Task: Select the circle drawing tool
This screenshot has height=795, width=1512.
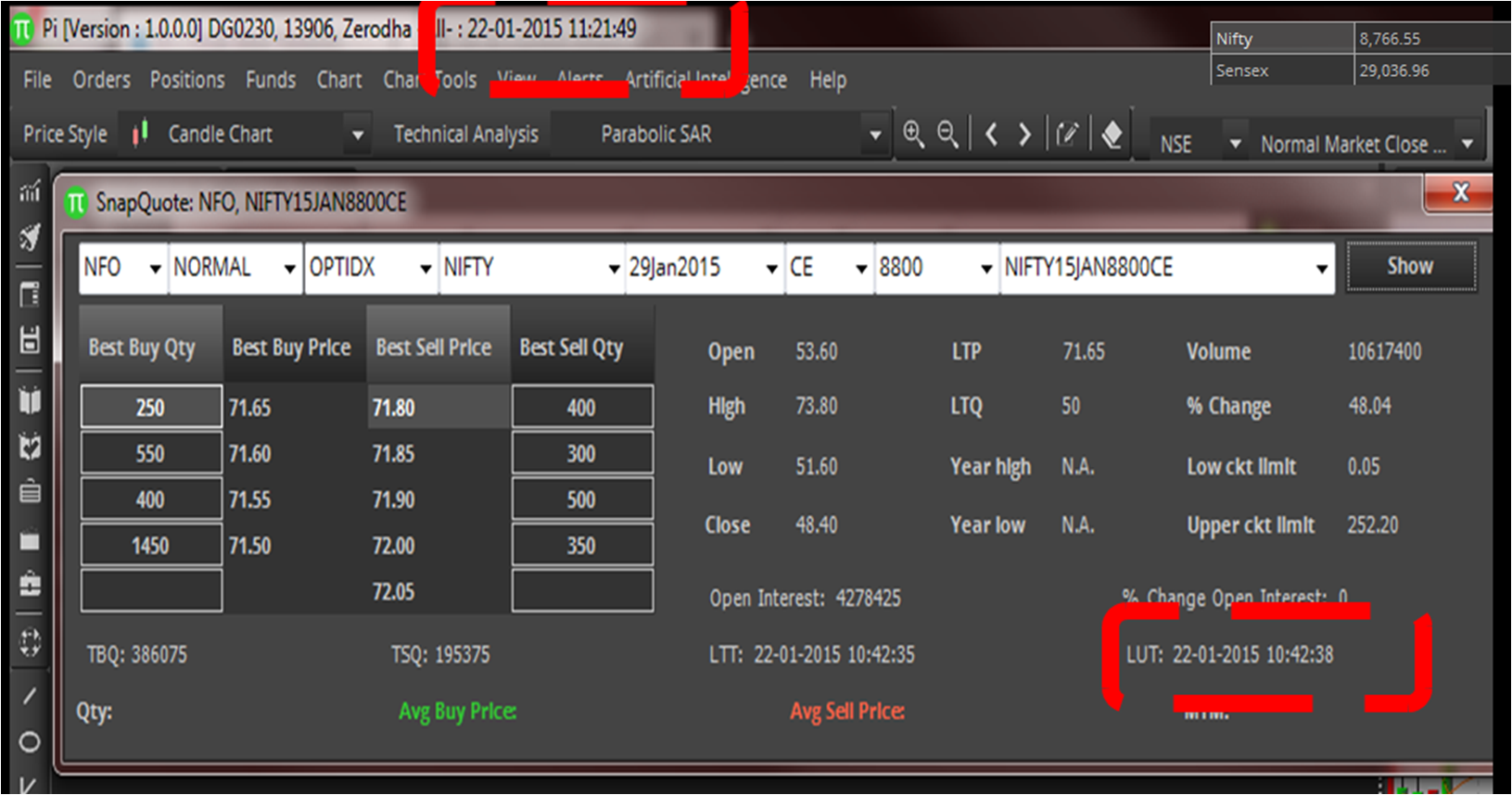Action: 30,742
